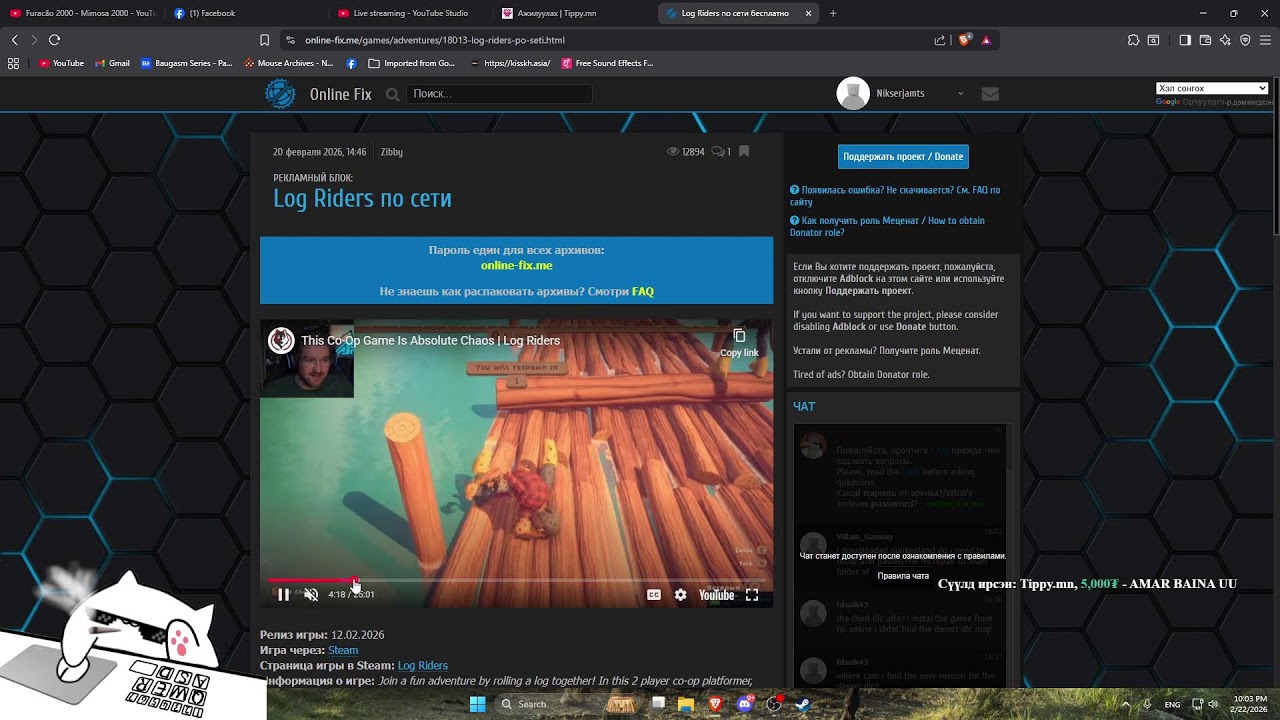Open Free Sound Effects bookmark
This screenshot has height=720, width=1280.
coord(607,63)
